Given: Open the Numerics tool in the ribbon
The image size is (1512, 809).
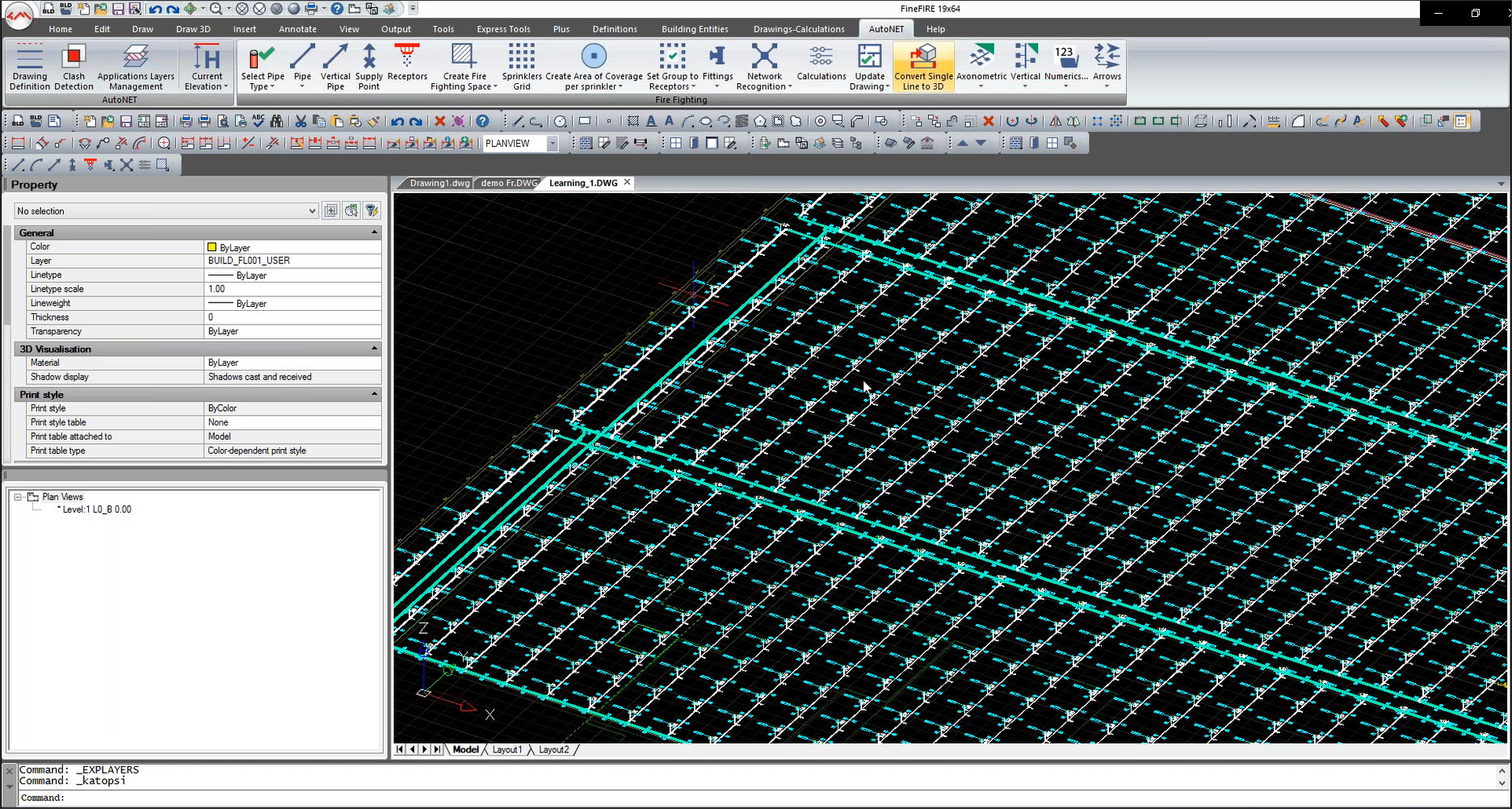Looking at the screenshot, I should tap(1065, 67).
